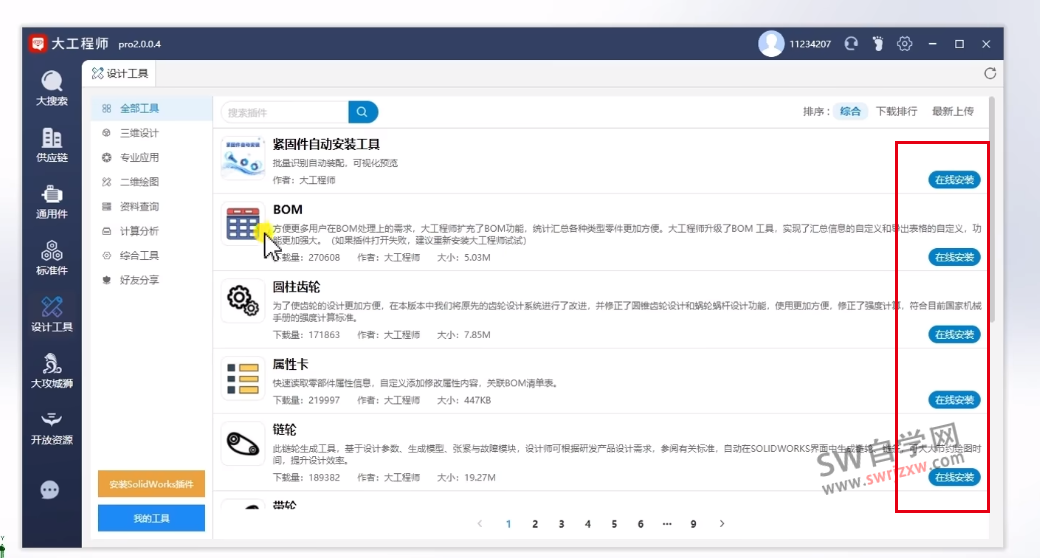Click the refresh icon at top right
The image size is (1040, 558).
[990, 73]
